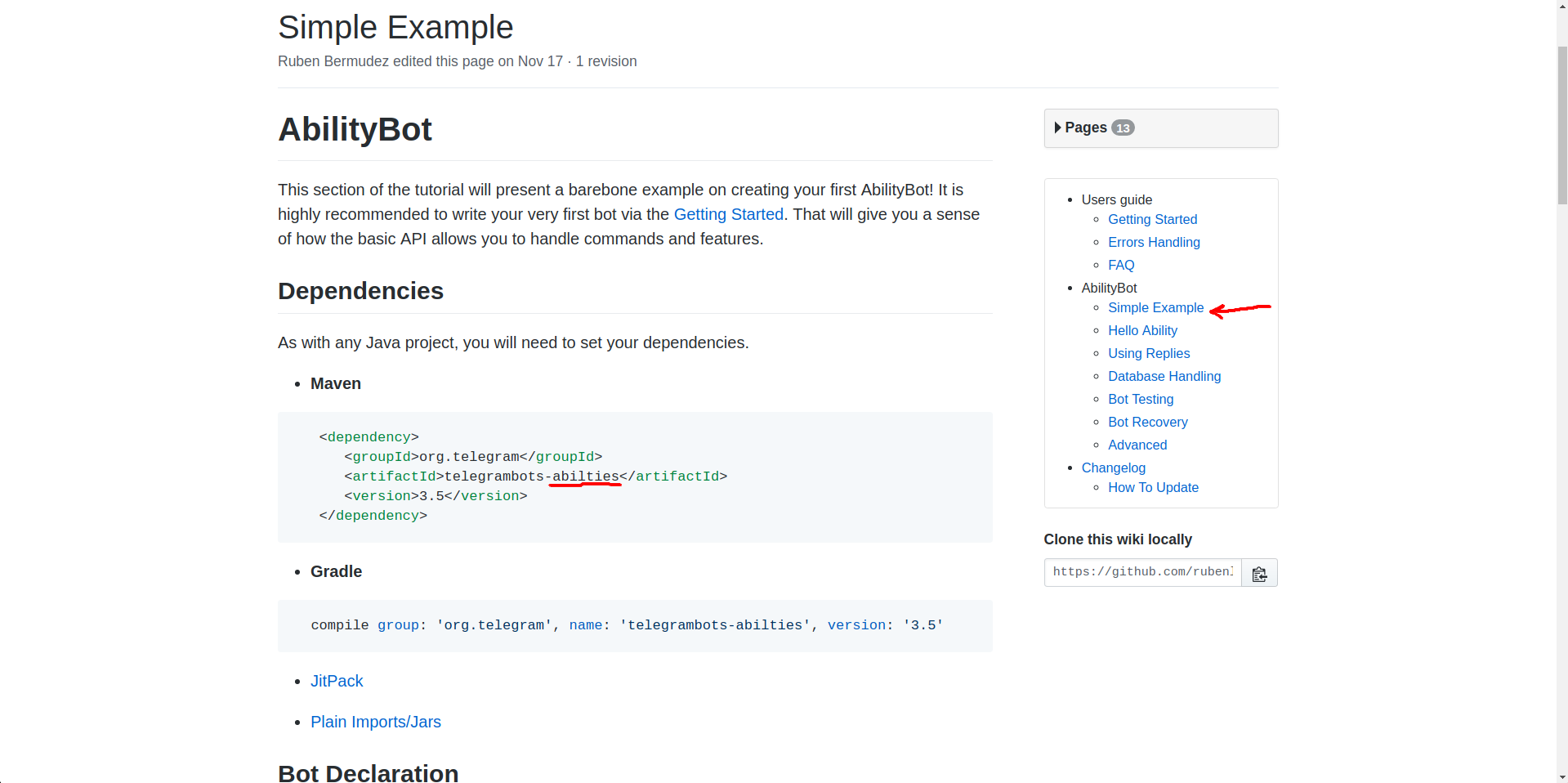This screenshot has height=783, width=1568.
Task: Open the Errors Handling page
Action: coord(1154,242)
